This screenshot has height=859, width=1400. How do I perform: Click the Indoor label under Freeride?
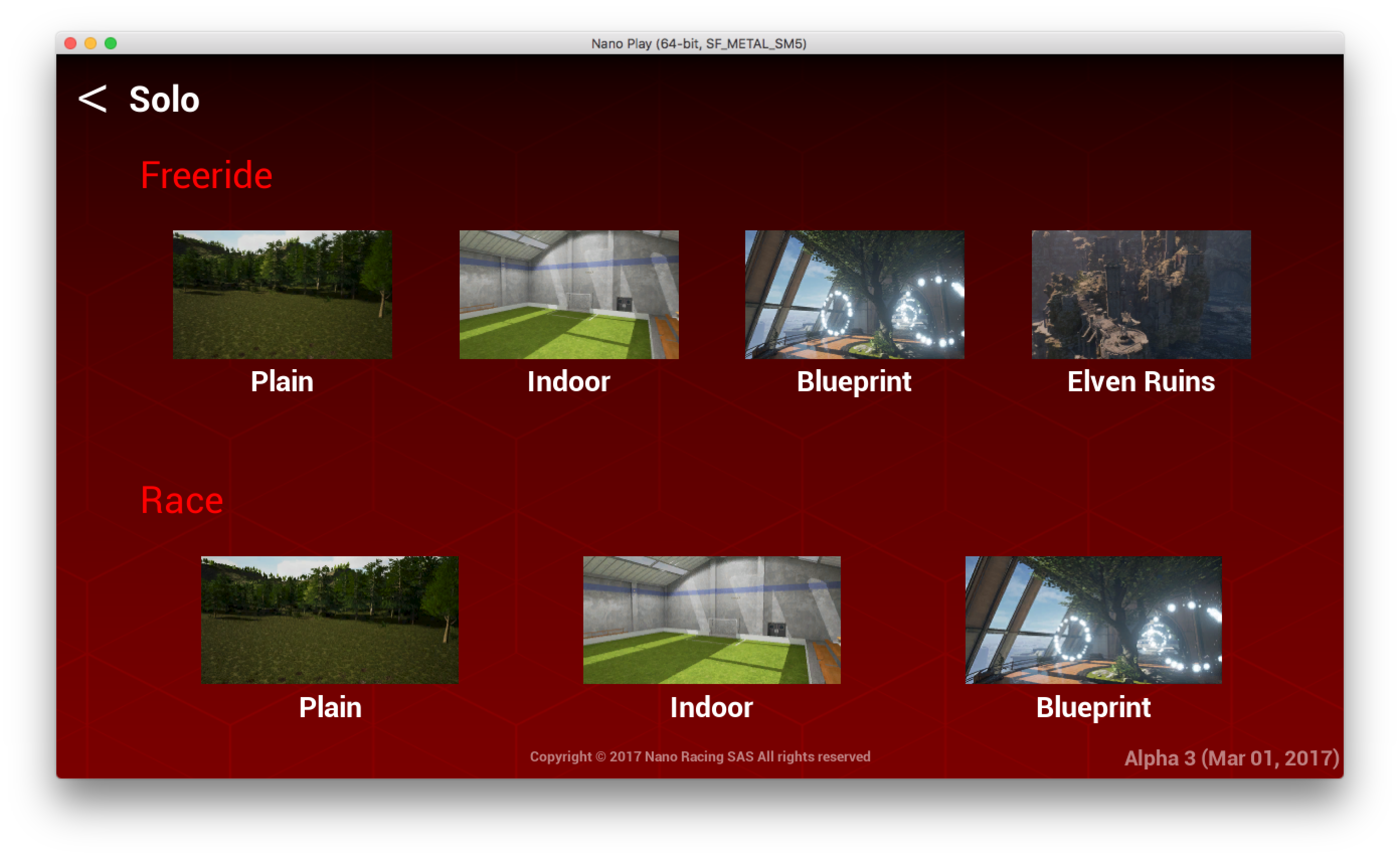[x=569, y=381]
